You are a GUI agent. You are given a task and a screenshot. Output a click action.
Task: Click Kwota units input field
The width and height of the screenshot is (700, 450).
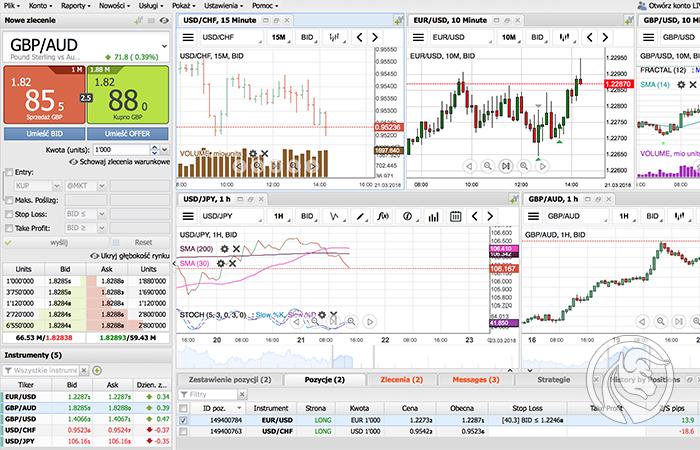click(121, 150)
